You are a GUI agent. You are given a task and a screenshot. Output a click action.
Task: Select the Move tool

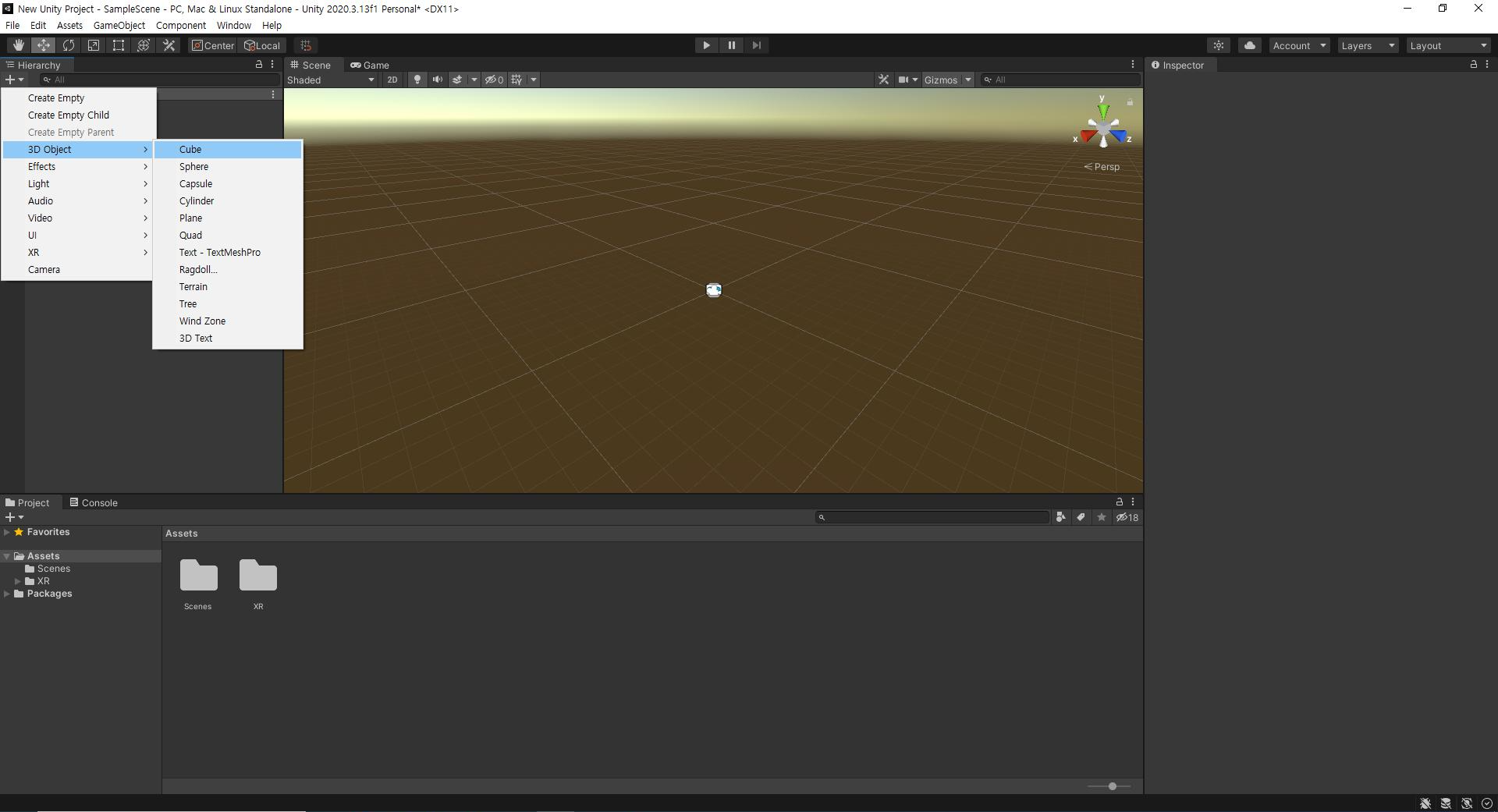[43, 45]
